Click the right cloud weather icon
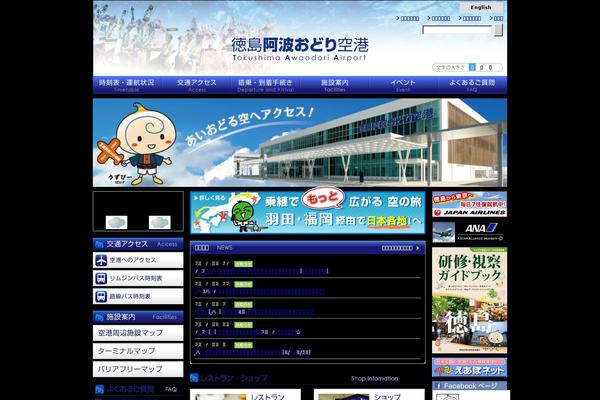Image resolution: width=600 pixels, height=400 pixels. (160, 222)
